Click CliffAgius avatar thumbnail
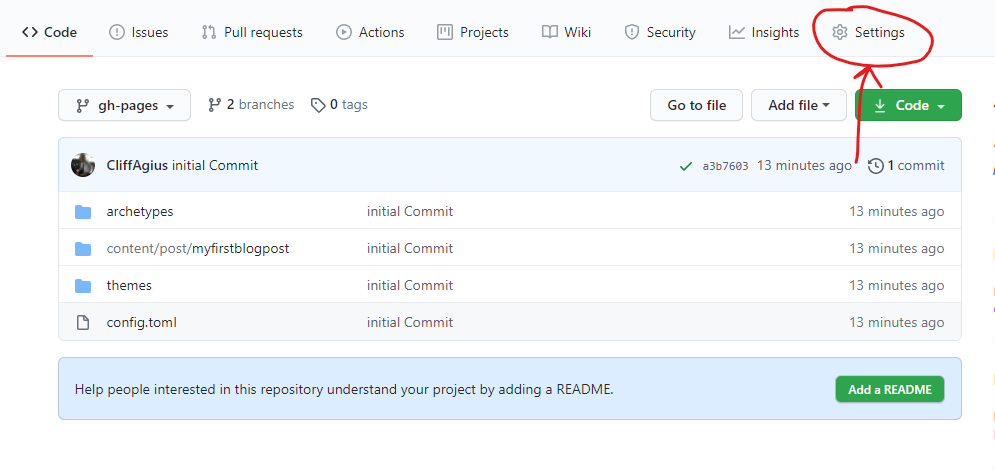 pyautogui.click(x=83, y=166)
